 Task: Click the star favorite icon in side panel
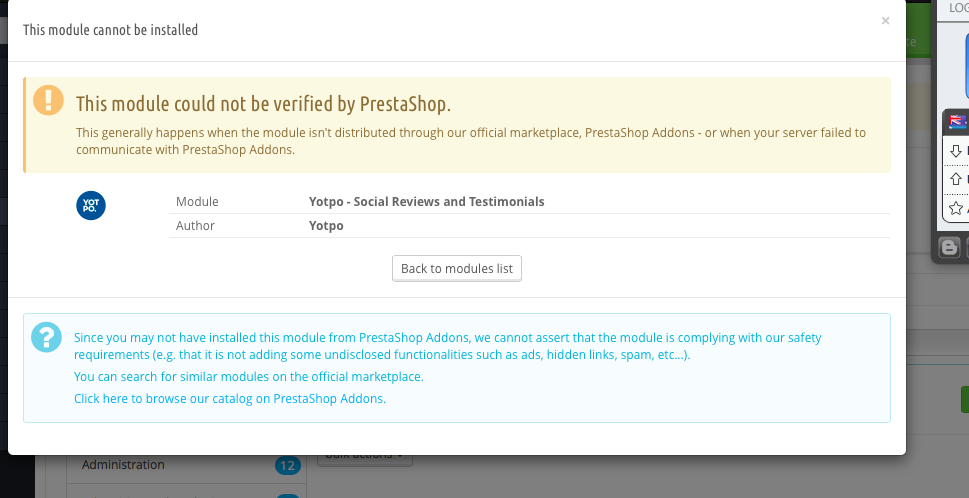coord(956,208)
